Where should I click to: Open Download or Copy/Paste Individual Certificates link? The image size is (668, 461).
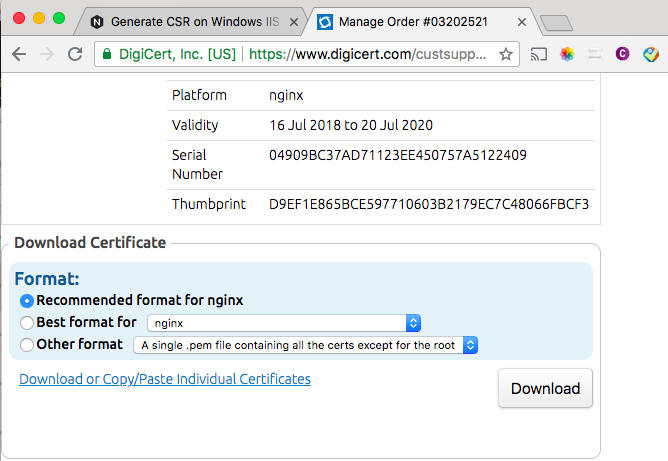(165, 379)
